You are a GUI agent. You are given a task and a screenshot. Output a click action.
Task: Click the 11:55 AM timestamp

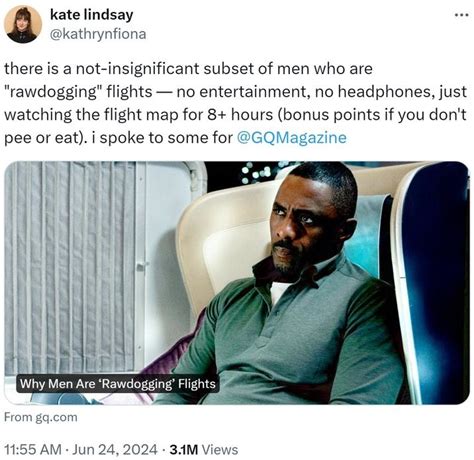33,449
